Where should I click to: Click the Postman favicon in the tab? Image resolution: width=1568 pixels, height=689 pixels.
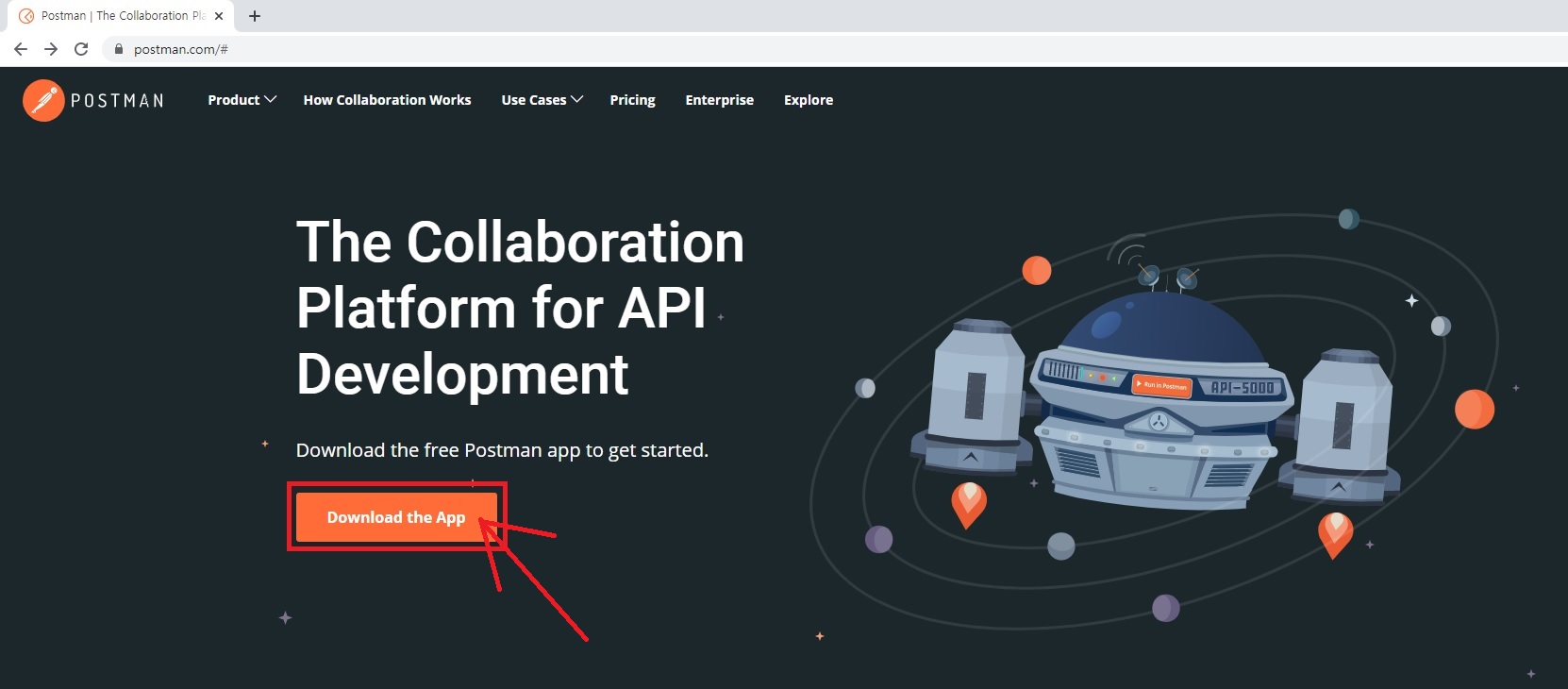(26, 16)
